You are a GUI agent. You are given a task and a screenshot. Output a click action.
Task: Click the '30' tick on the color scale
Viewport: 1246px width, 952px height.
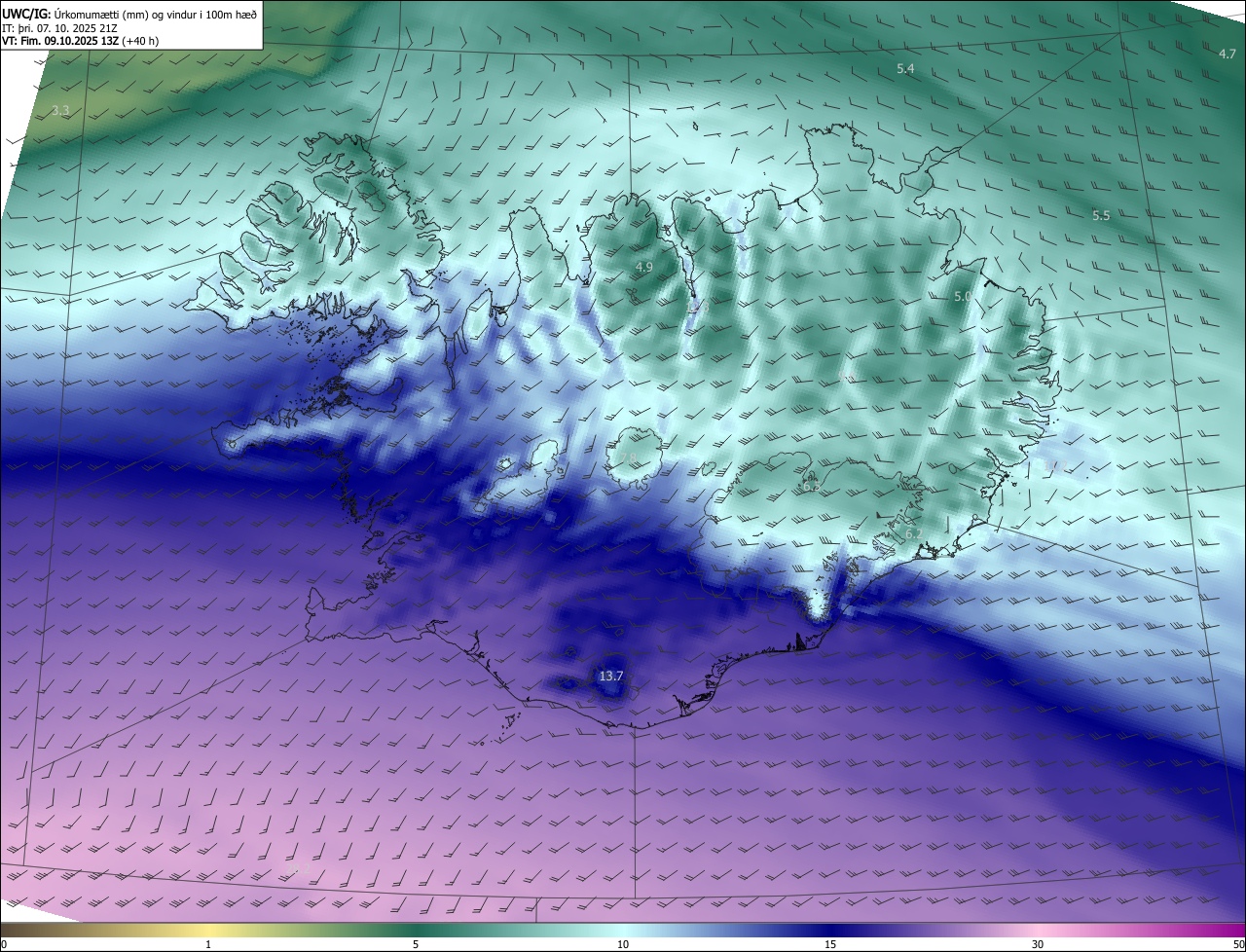(x=1038, y=944)
